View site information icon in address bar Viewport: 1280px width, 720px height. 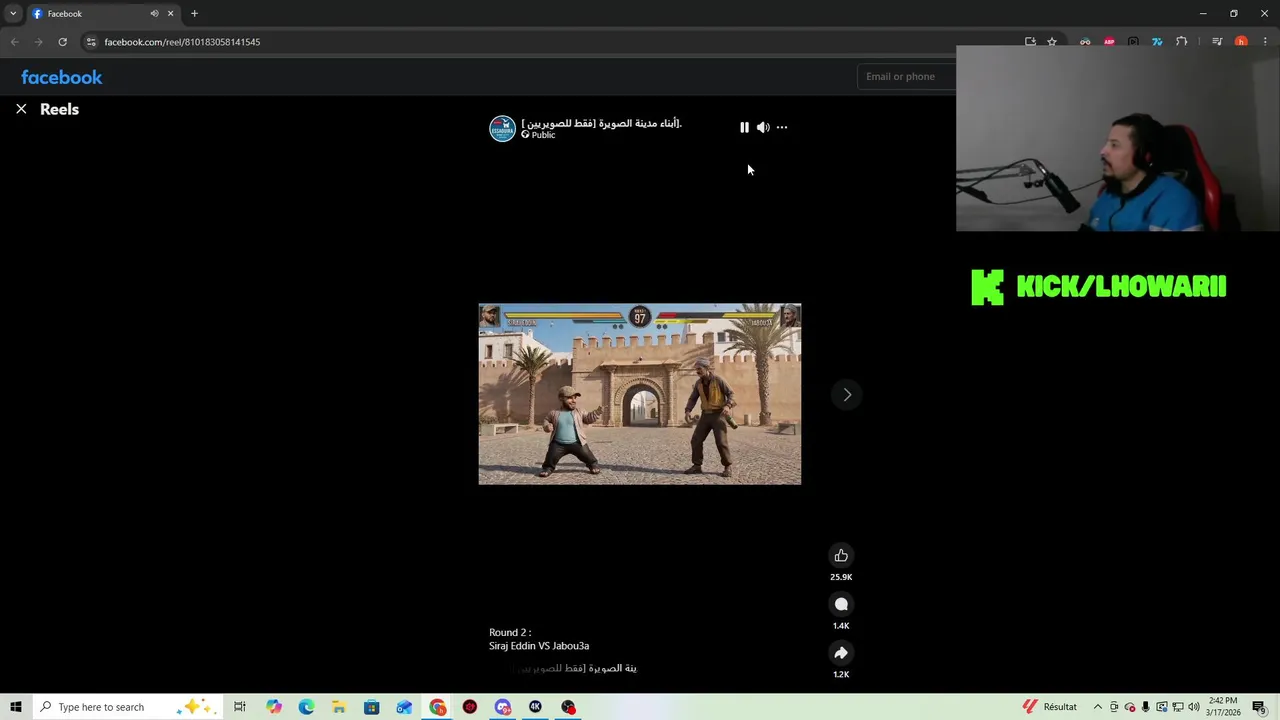click(x=91, y=42)
